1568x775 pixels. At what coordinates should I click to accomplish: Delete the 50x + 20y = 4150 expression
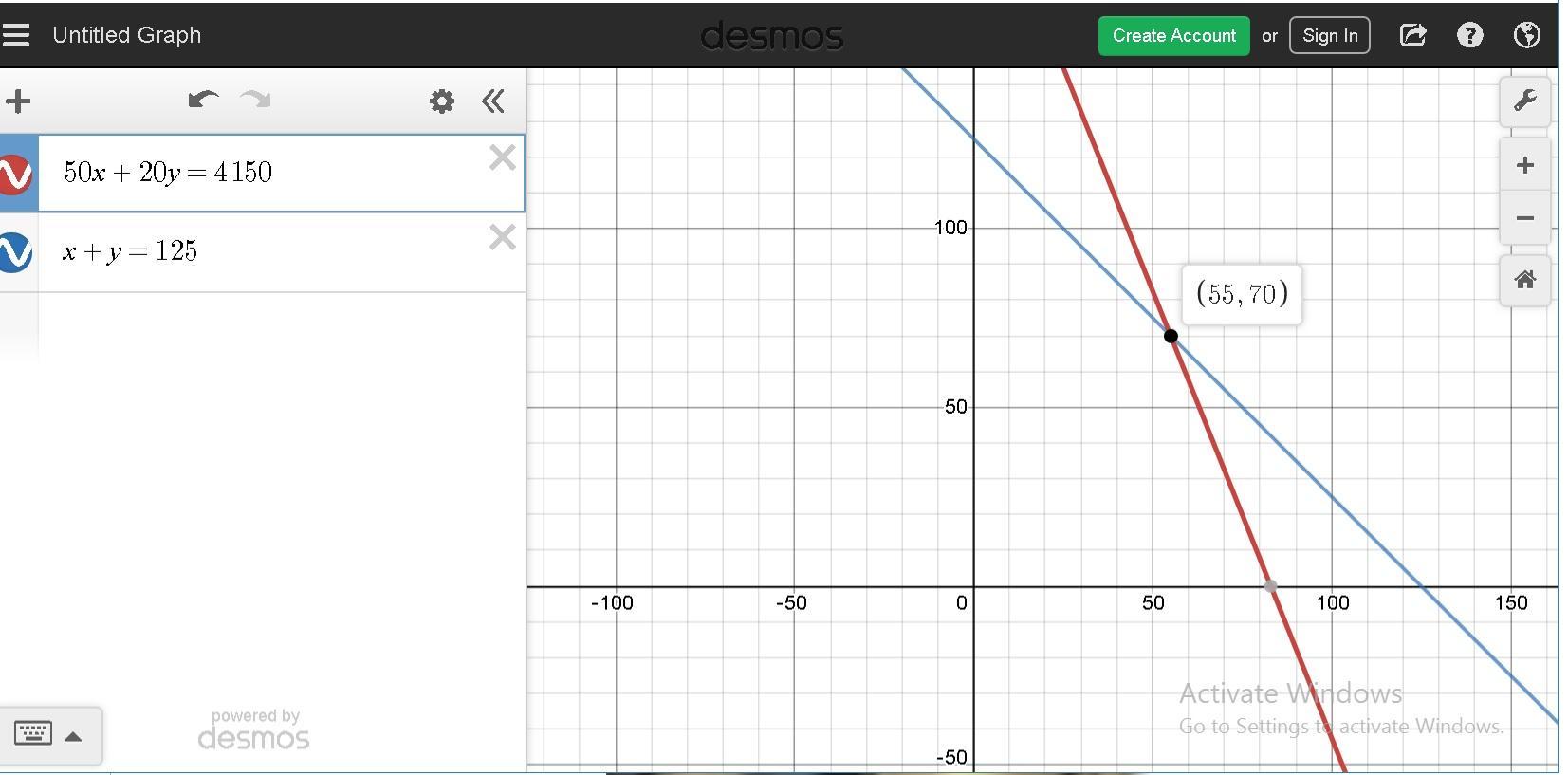pos(502,157)
